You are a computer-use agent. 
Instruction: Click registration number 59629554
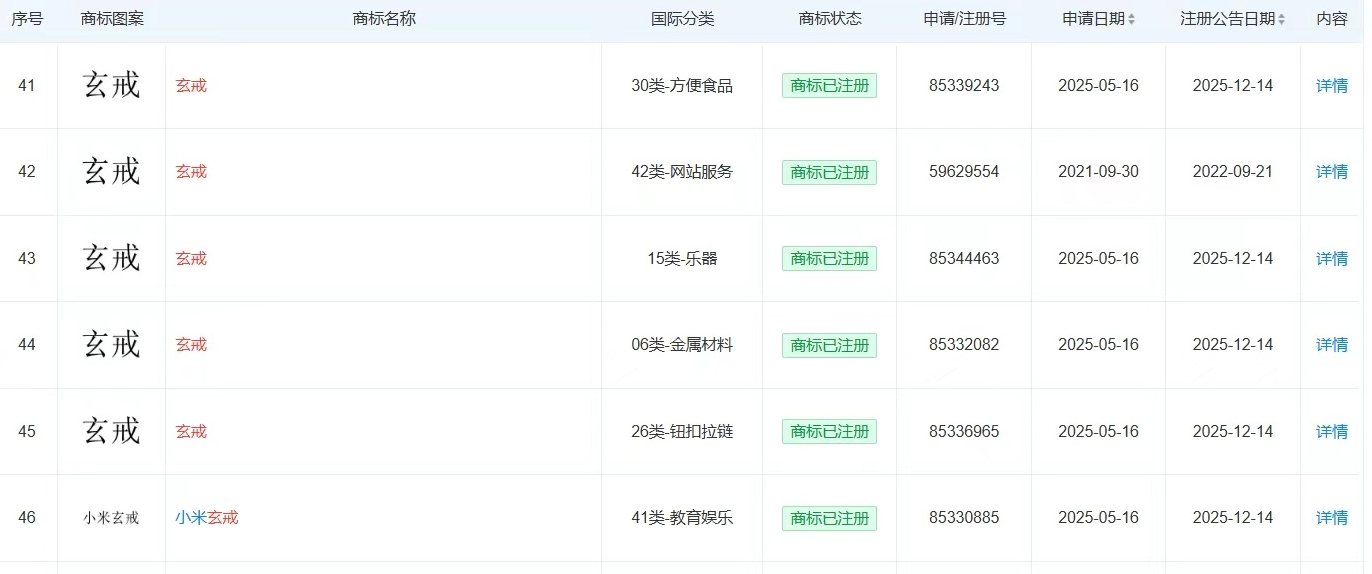964,172
